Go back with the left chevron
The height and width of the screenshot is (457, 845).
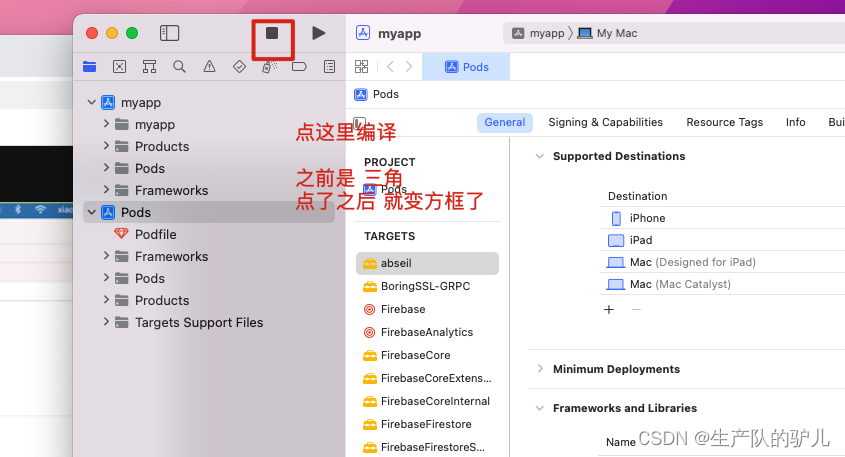point(390,67)
